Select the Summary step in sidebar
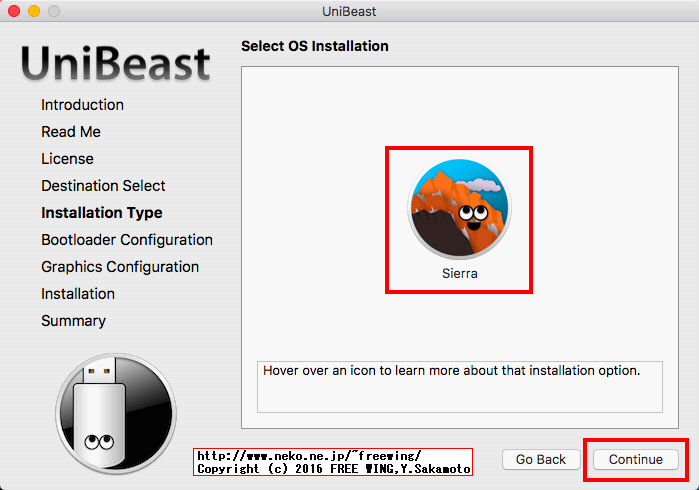 pyautogui.click(x=74, y=321)
